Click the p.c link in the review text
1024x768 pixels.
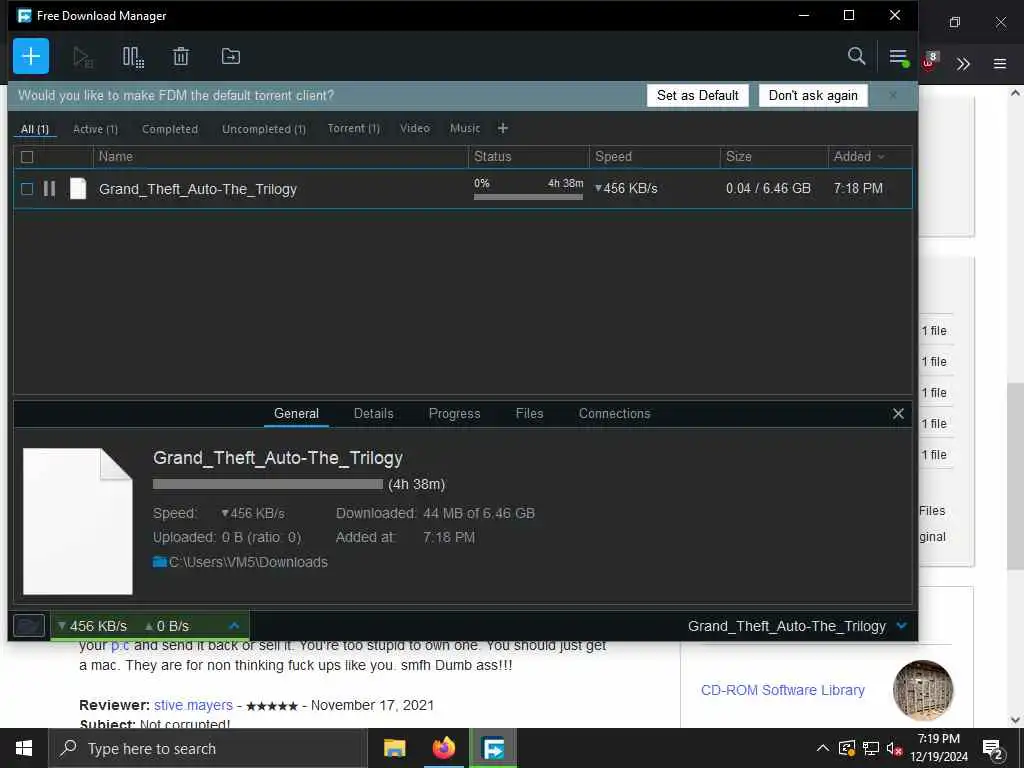[x=120, y=645]
